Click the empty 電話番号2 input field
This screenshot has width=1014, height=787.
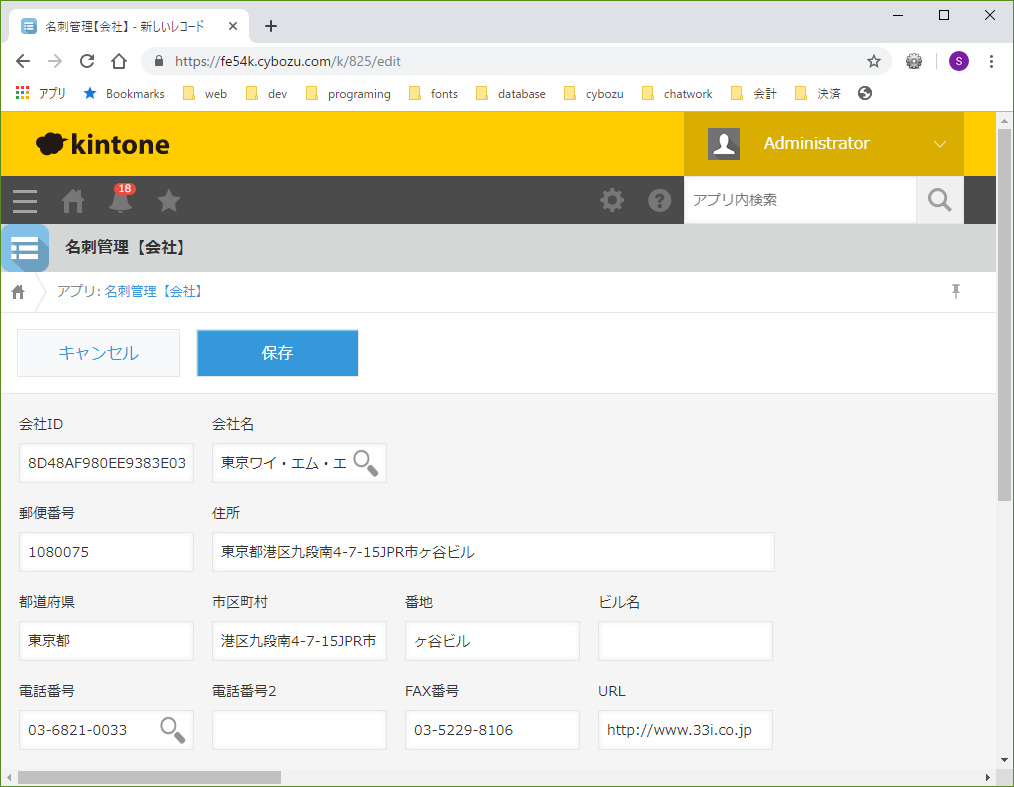pos(299,730)
